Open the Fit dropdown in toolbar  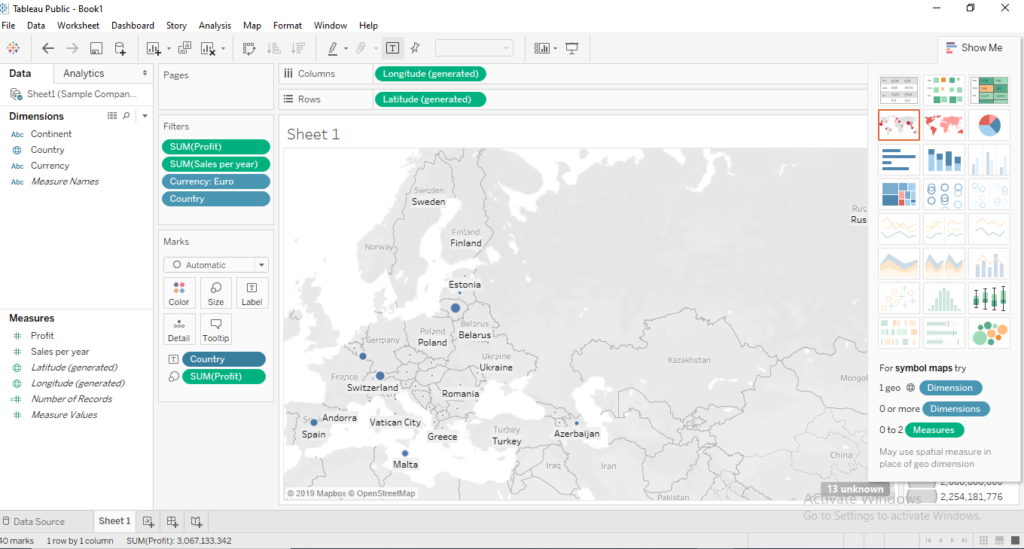coord(474,48)
